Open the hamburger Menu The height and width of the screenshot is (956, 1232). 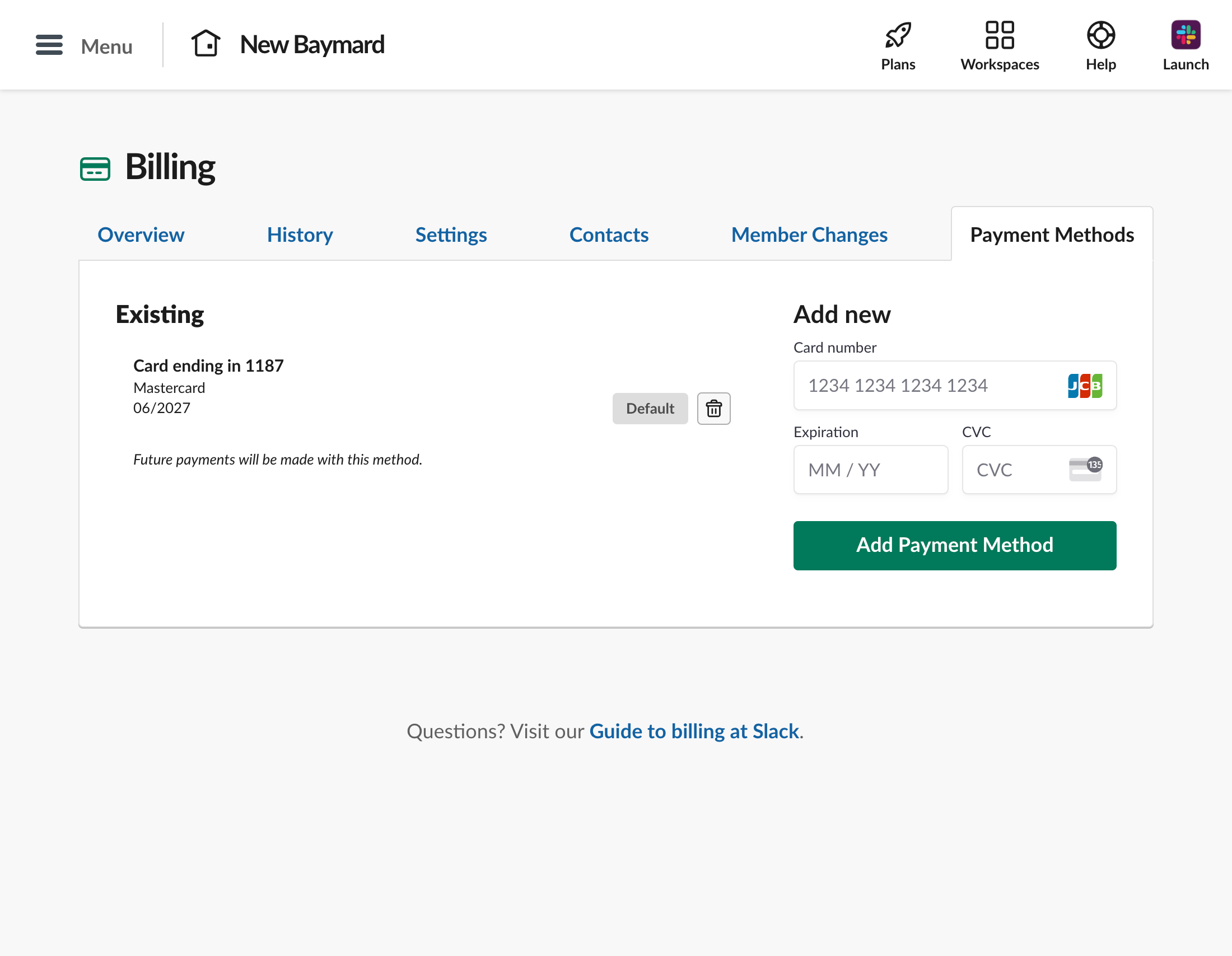point(49,45)
